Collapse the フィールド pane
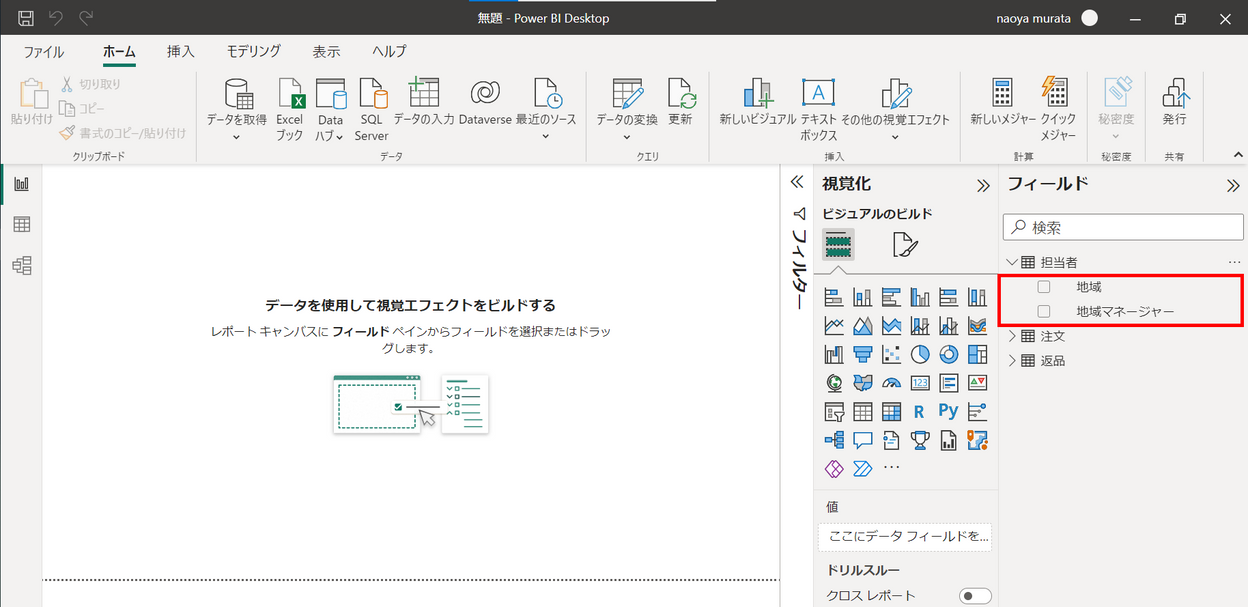The height and width of the screenshot is (607, 1248). [1233, 185]
